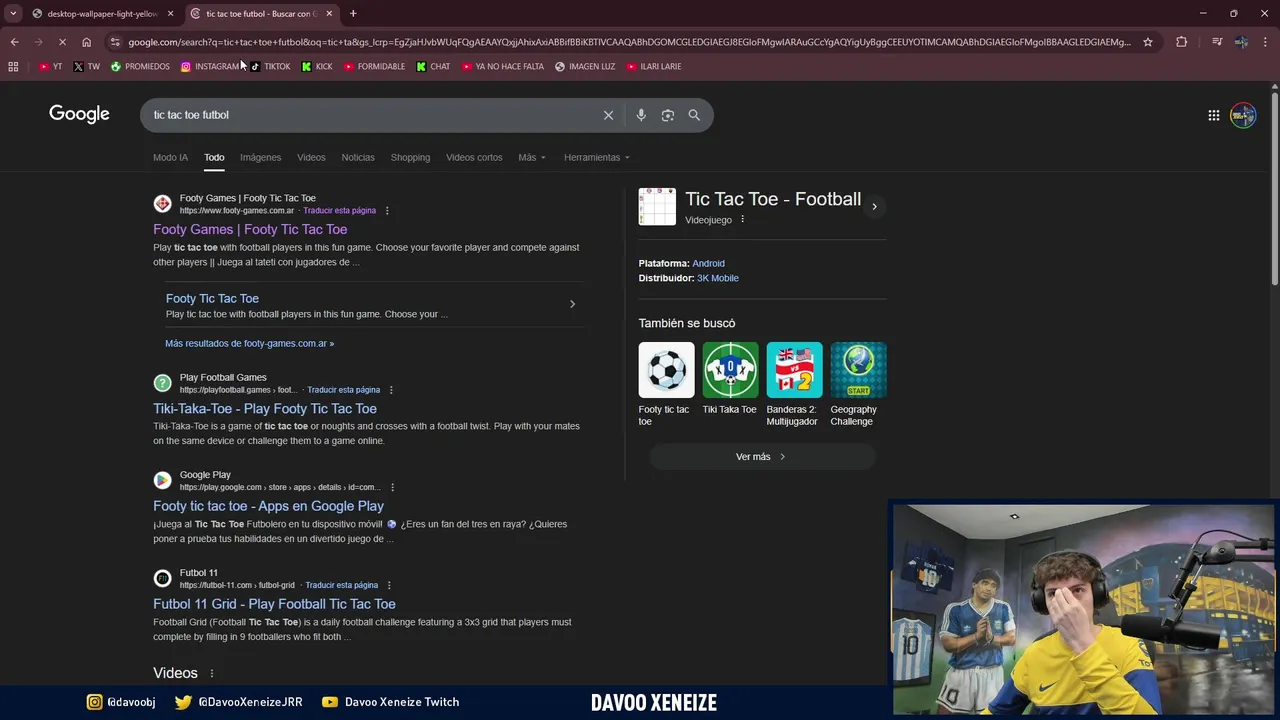Image resolution: width=1280 pixels, height=720 pixels.
Task: Close the desktop-wallpaper-light-yellow tab
Action: click(x=170, y=14)
